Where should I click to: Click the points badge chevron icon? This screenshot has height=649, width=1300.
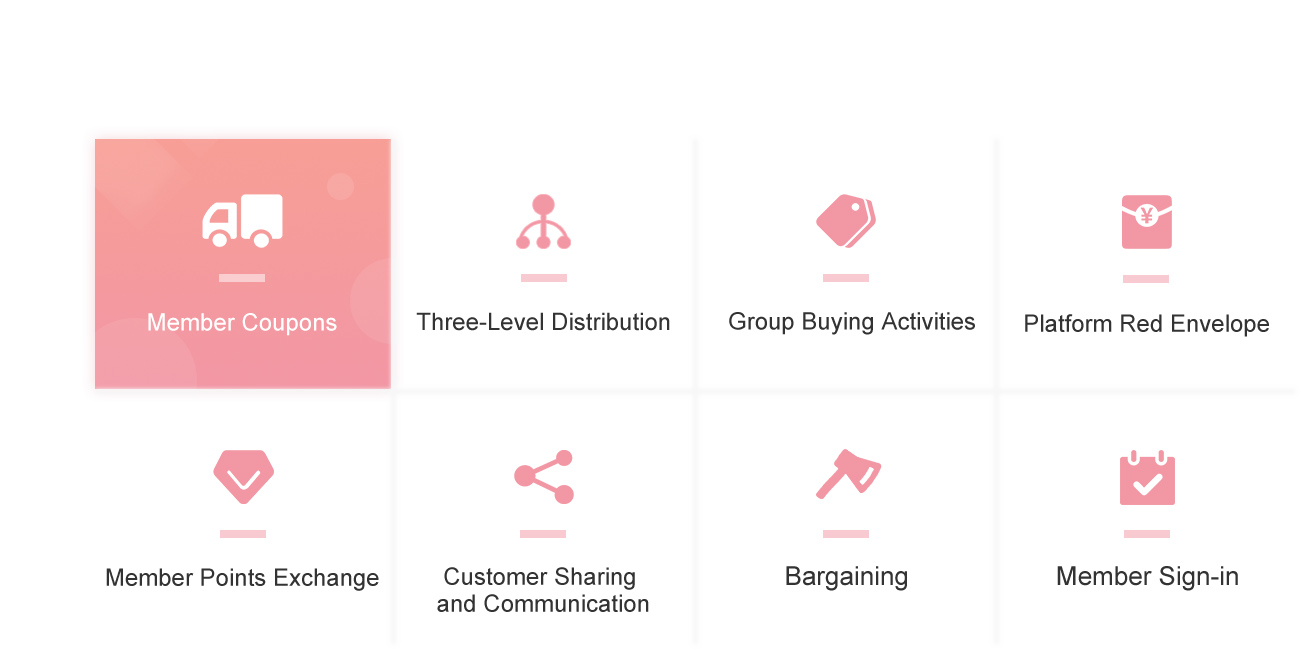point(243,477)
